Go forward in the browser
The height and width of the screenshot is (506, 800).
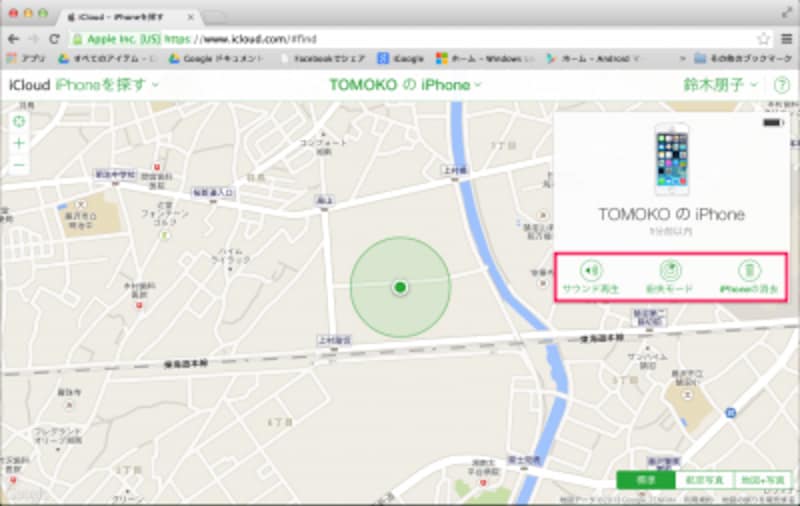pos(34,39)
